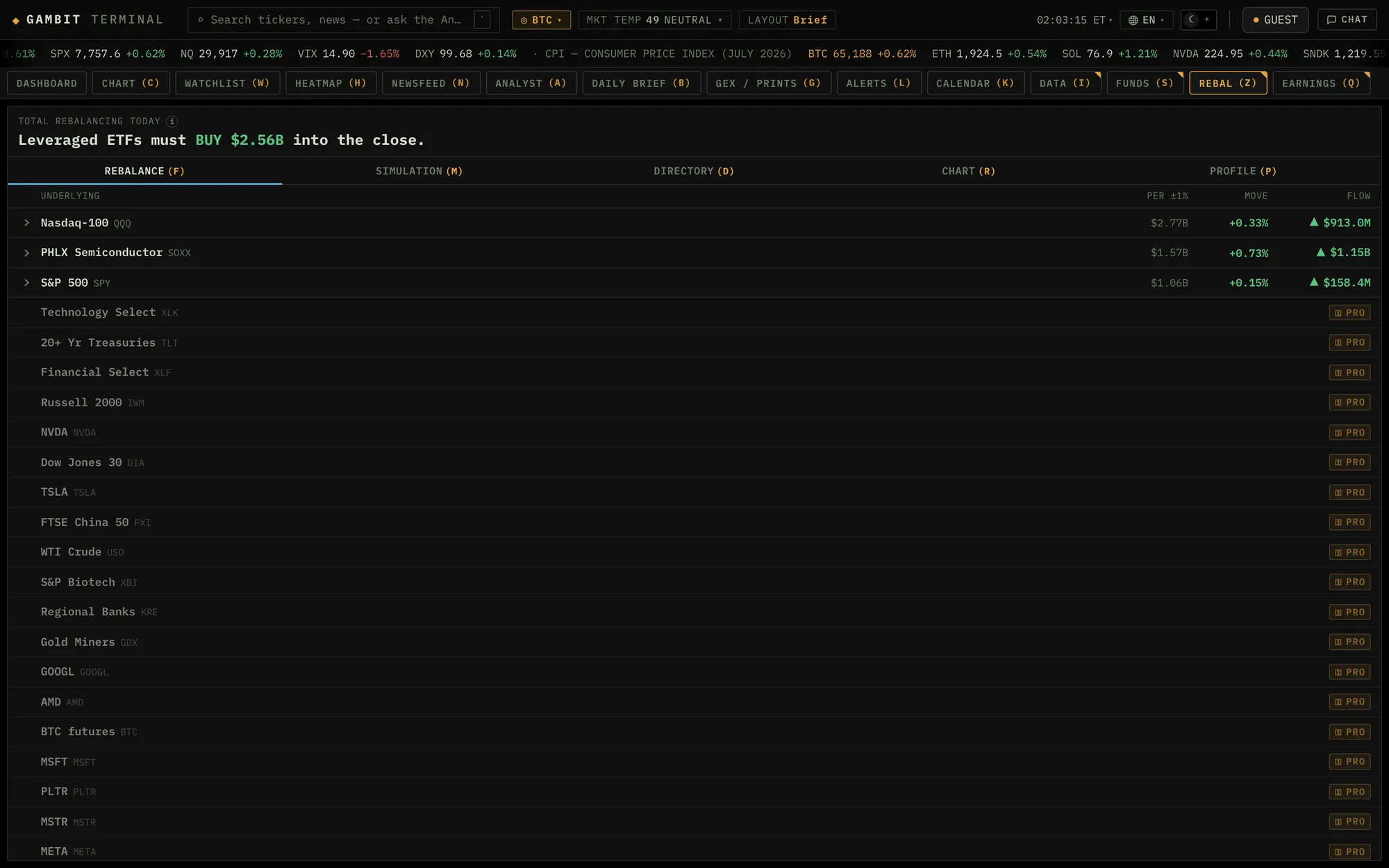Click the chat bubble icon
This screenshot has width=1389, height=868.
click(x=1331, y=20)
